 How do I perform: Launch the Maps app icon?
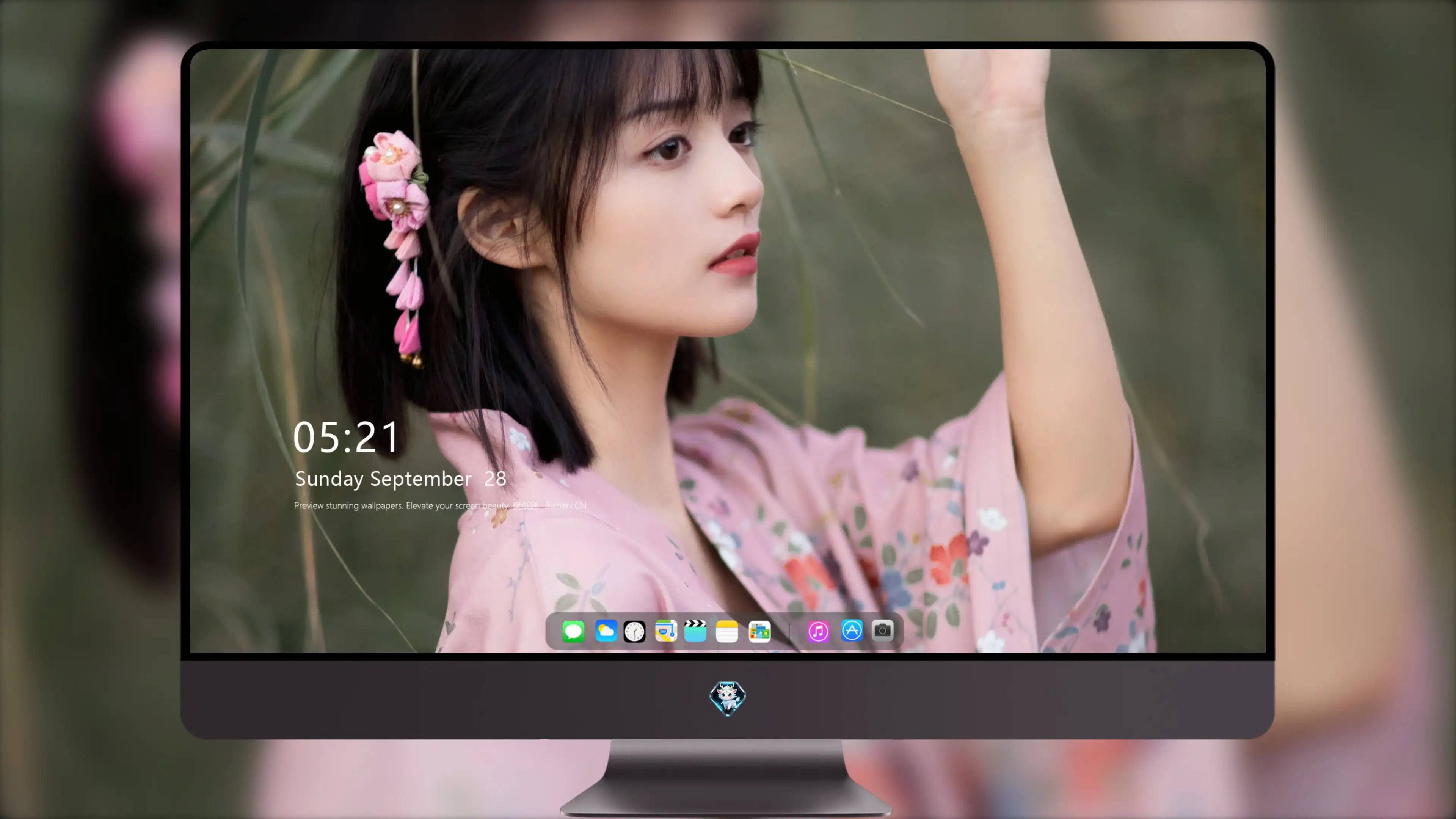point(666,631)
